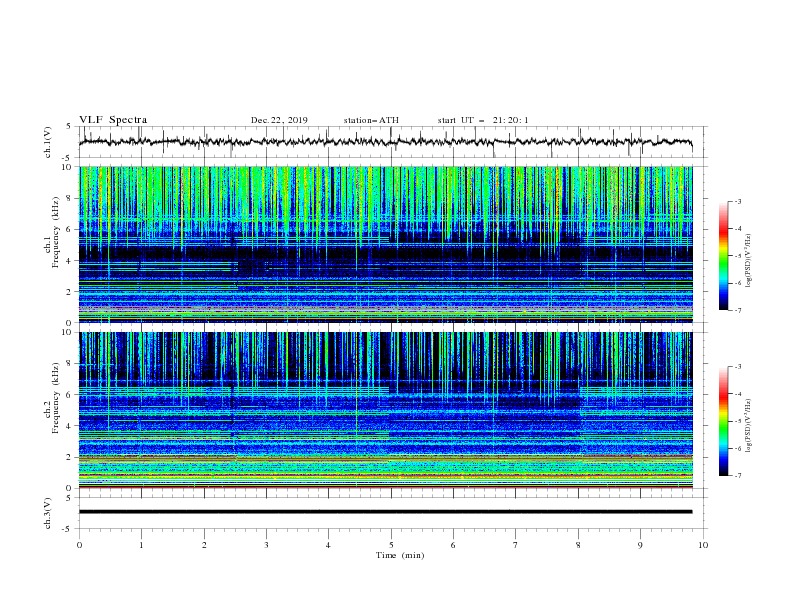Click the "-3" tick on lower colorbar

tap(737, 367)
